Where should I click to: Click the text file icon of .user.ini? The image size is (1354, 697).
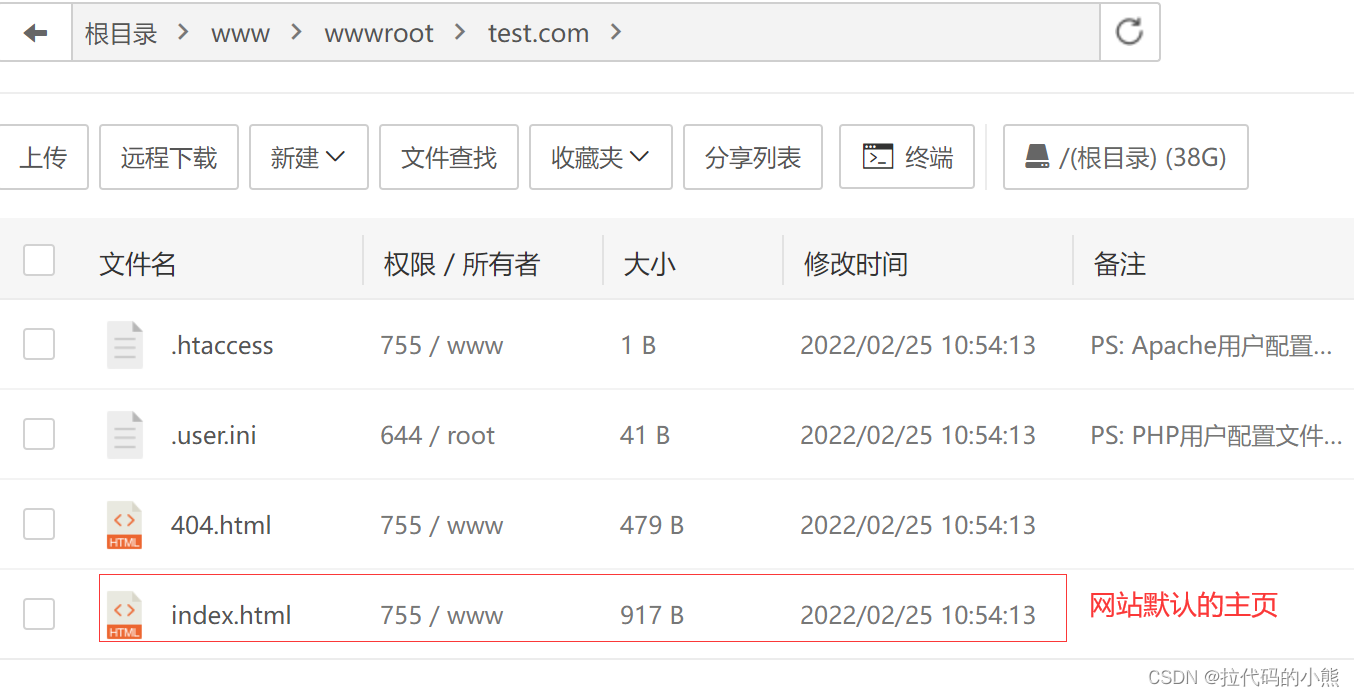coord(124,434)
